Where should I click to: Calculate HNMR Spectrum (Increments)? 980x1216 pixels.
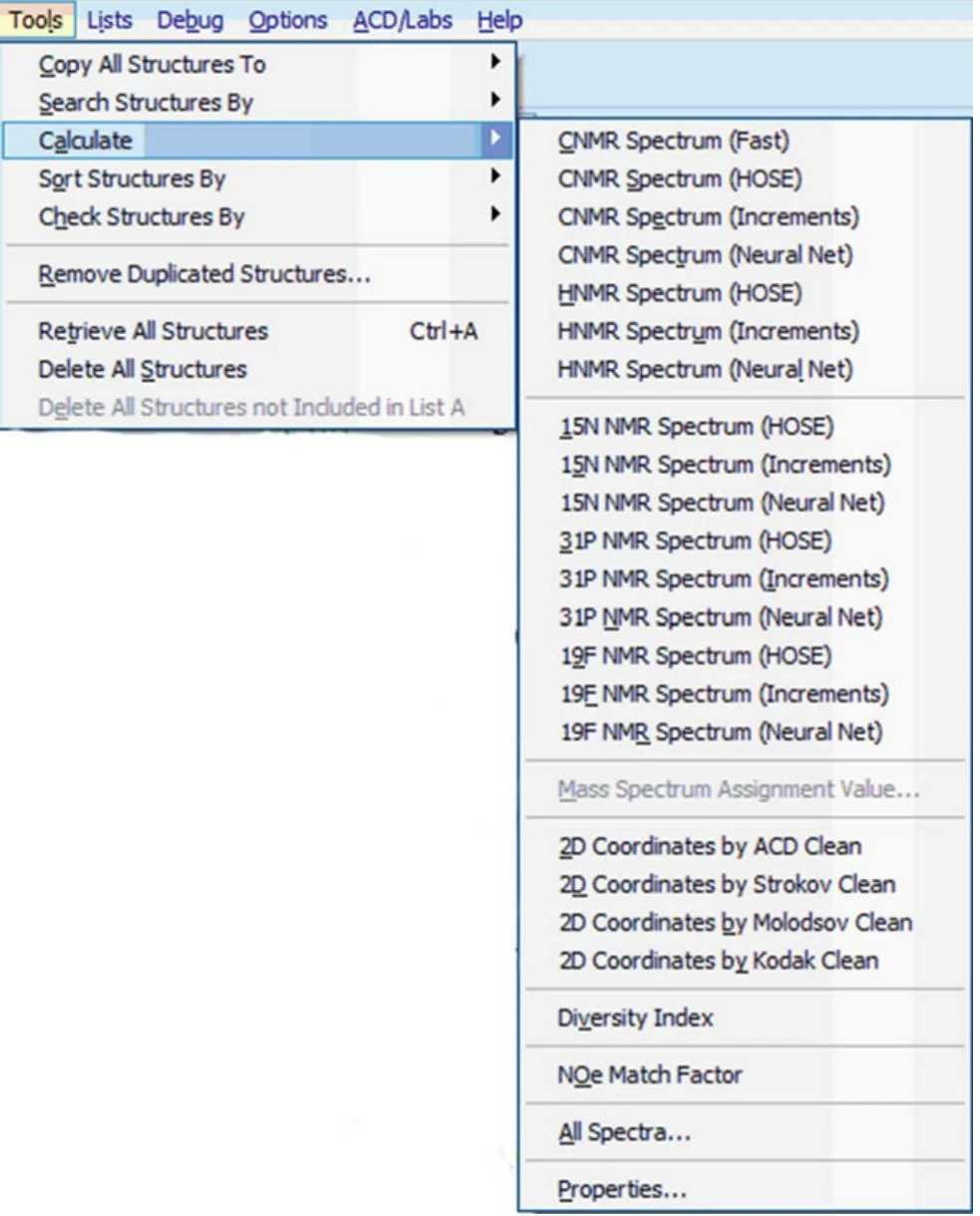point(744,332)
